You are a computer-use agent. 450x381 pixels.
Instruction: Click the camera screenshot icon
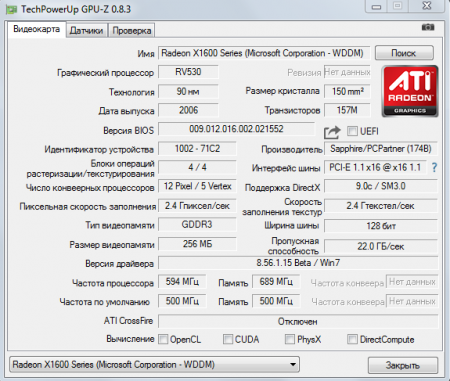[428, 27]
